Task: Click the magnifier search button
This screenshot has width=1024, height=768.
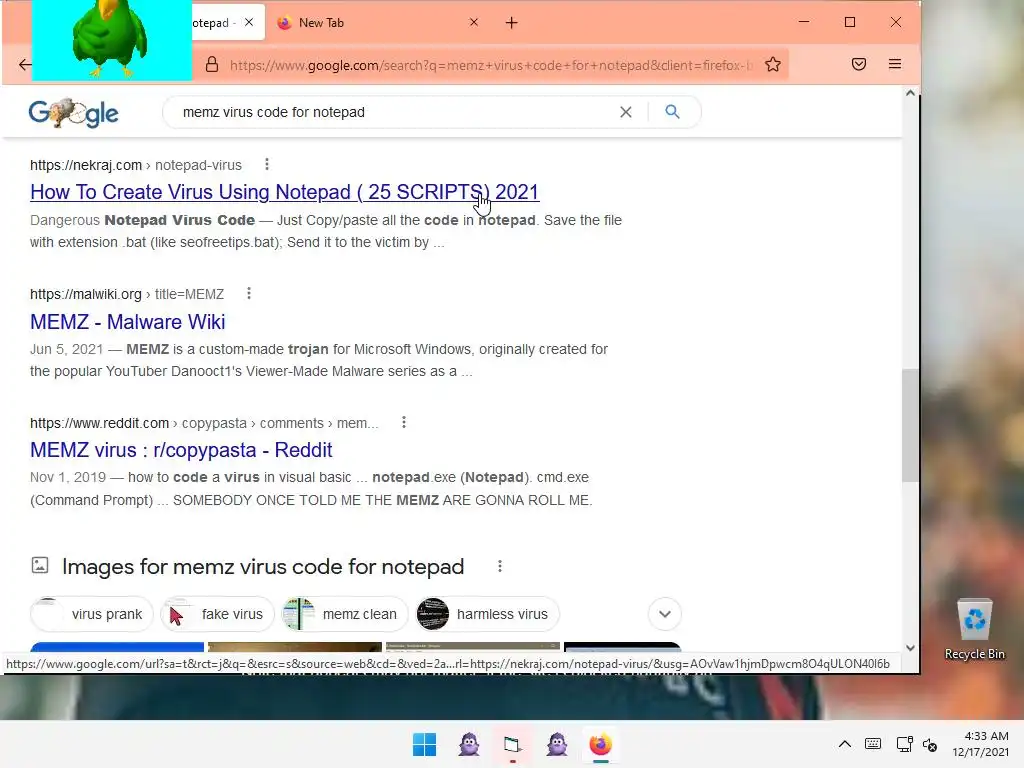Action: pos(672,112)
